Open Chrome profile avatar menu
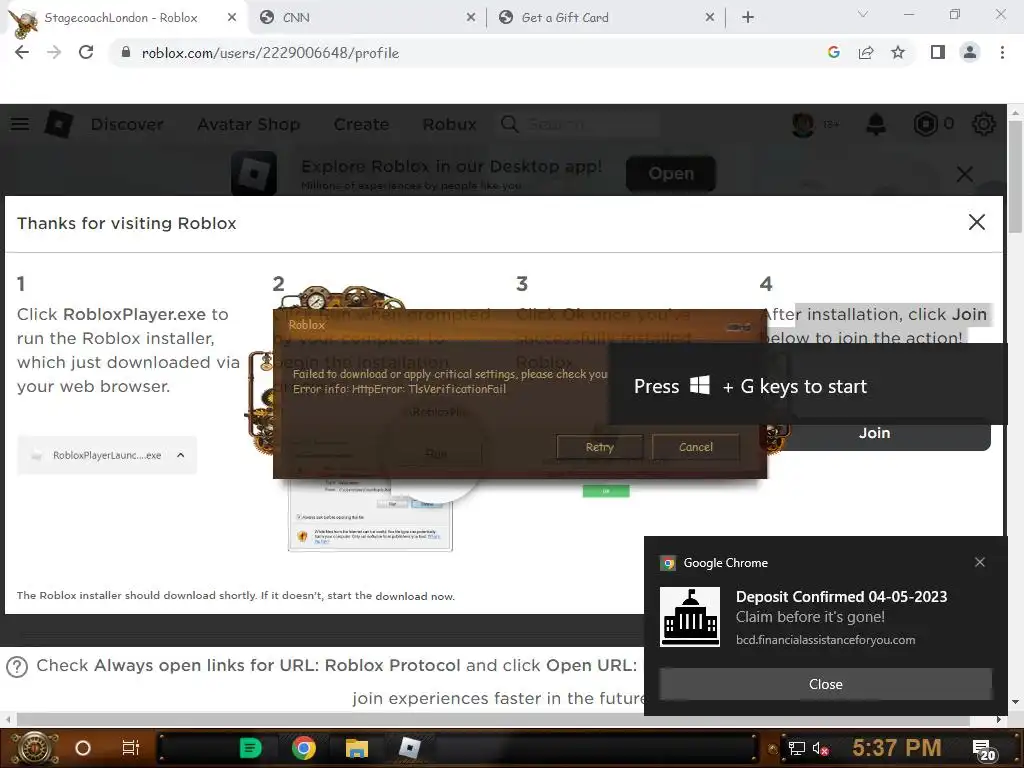This screenshot has height=768, width=1024. coord(970,53)
